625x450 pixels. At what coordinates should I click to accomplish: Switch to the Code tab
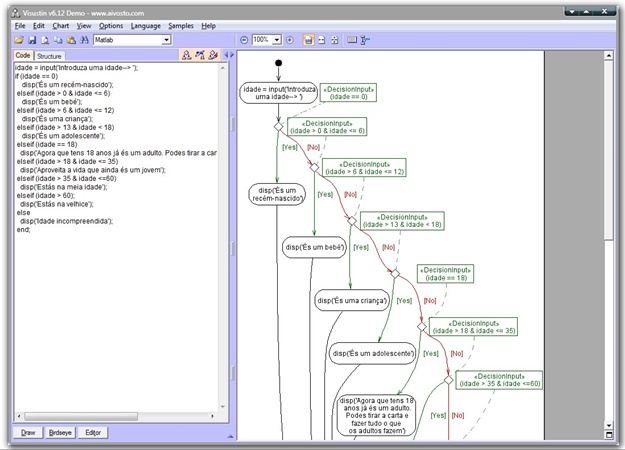[x=23, y=55]
